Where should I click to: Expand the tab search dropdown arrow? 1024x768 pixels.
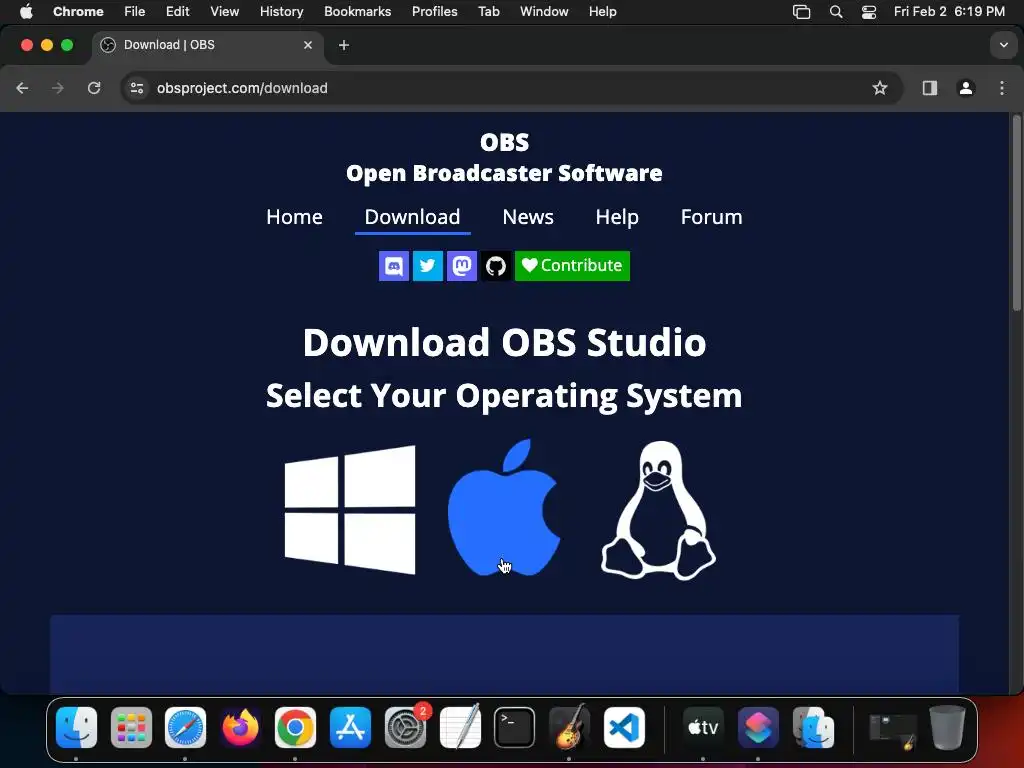[1004, 45]
